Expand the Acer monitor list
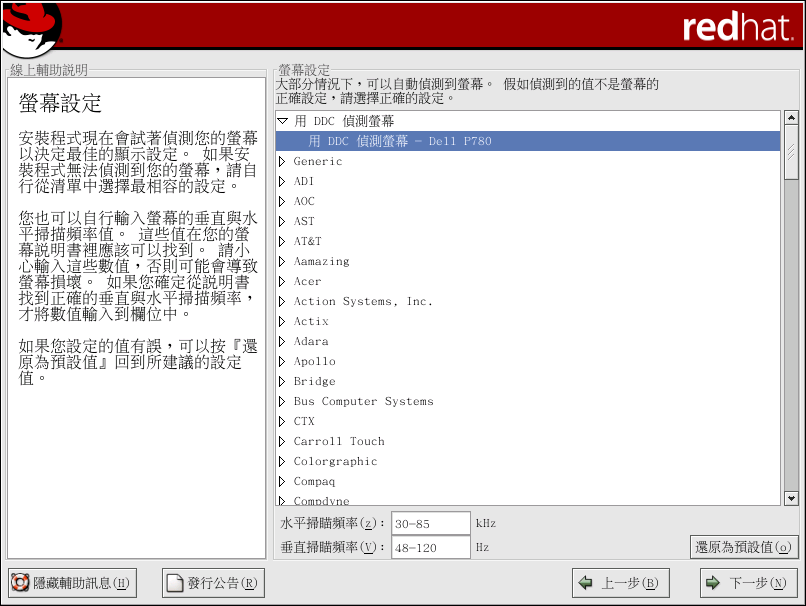This screenshot has height=606, width=806. coord(282,281)
